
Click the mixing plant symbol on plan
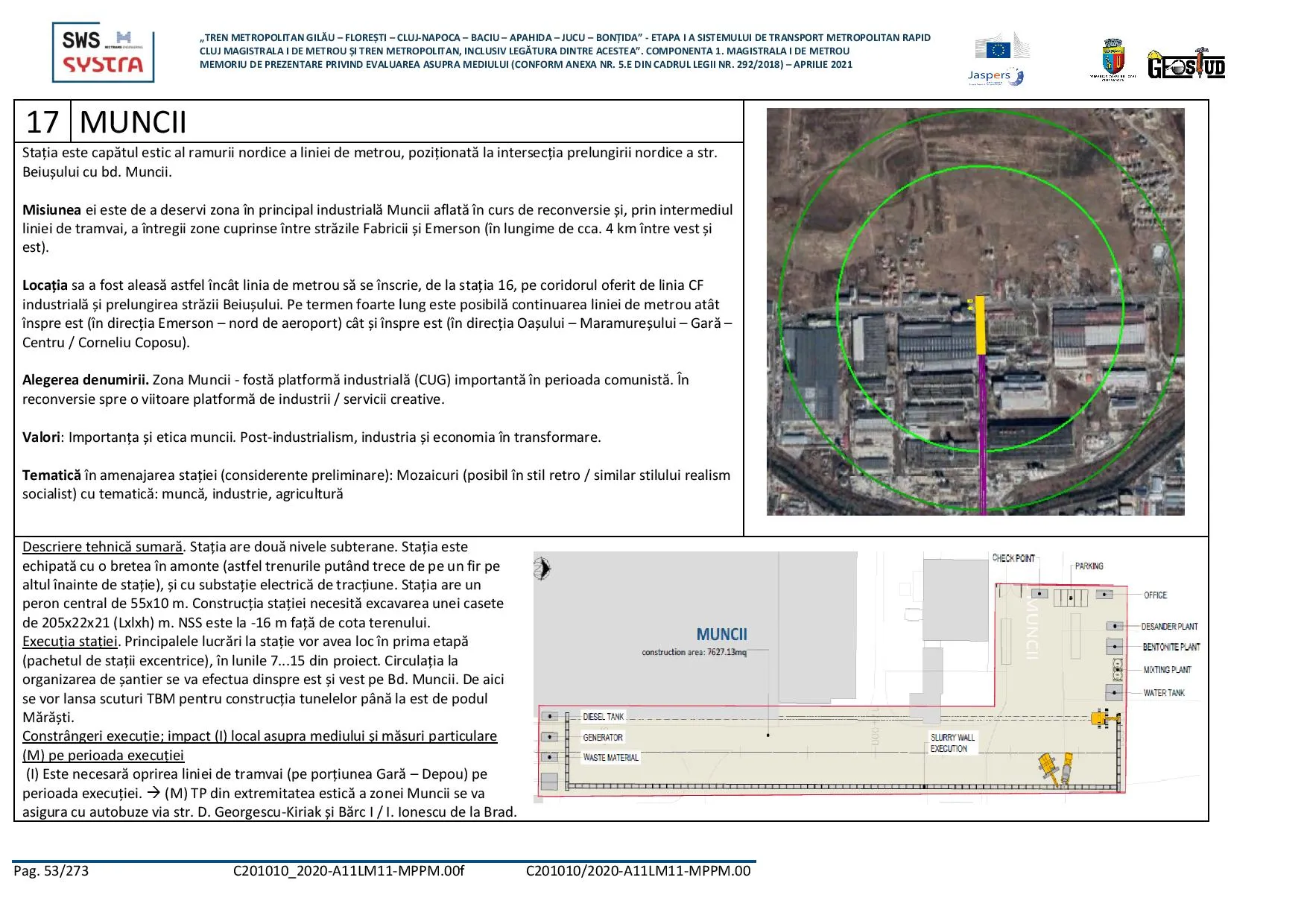[1118, 669]
